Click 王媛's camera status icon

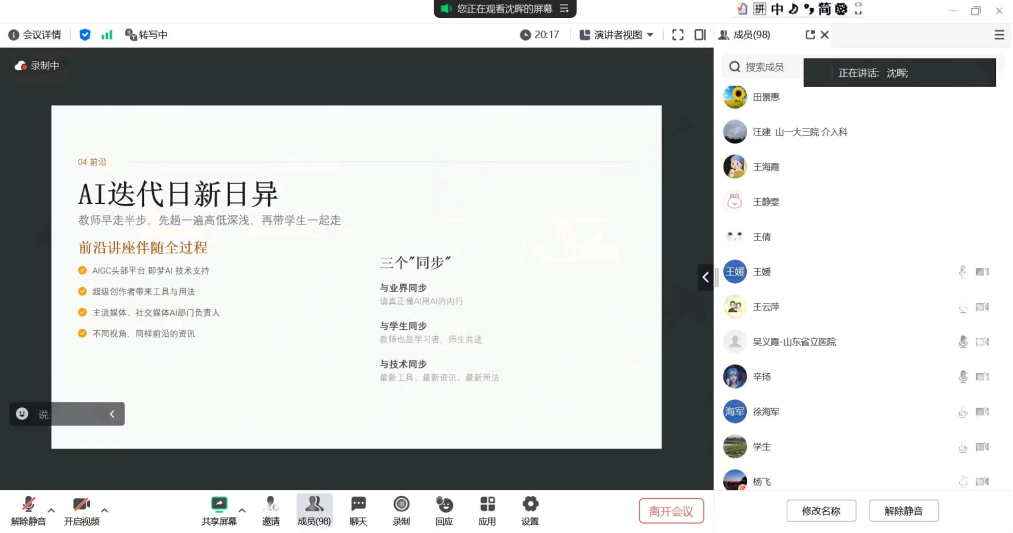point(983,272)
